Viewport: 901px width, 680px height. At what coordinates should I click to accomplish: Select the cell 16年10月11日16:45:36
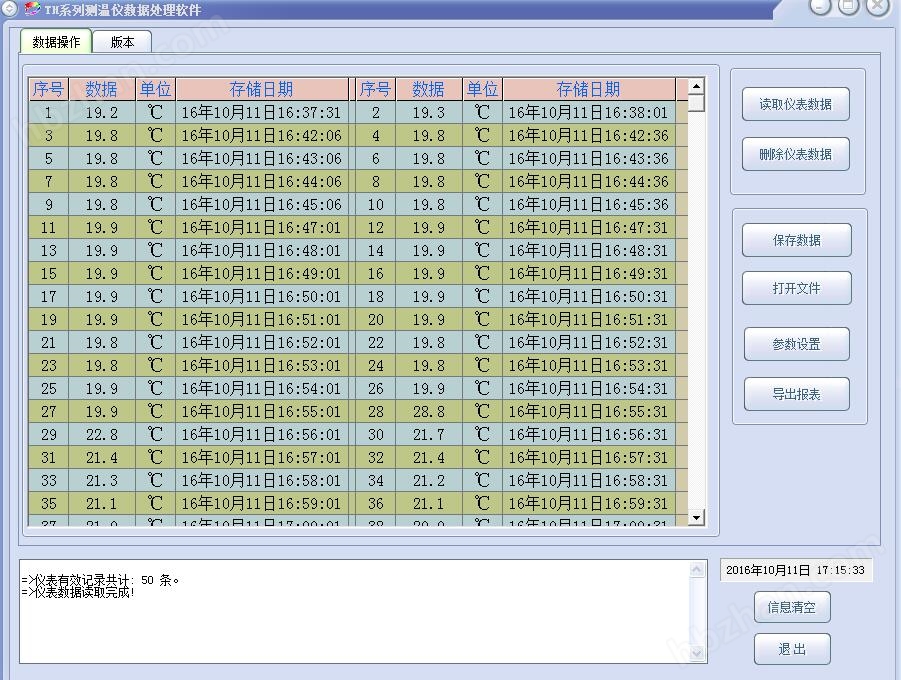point(588,205)
